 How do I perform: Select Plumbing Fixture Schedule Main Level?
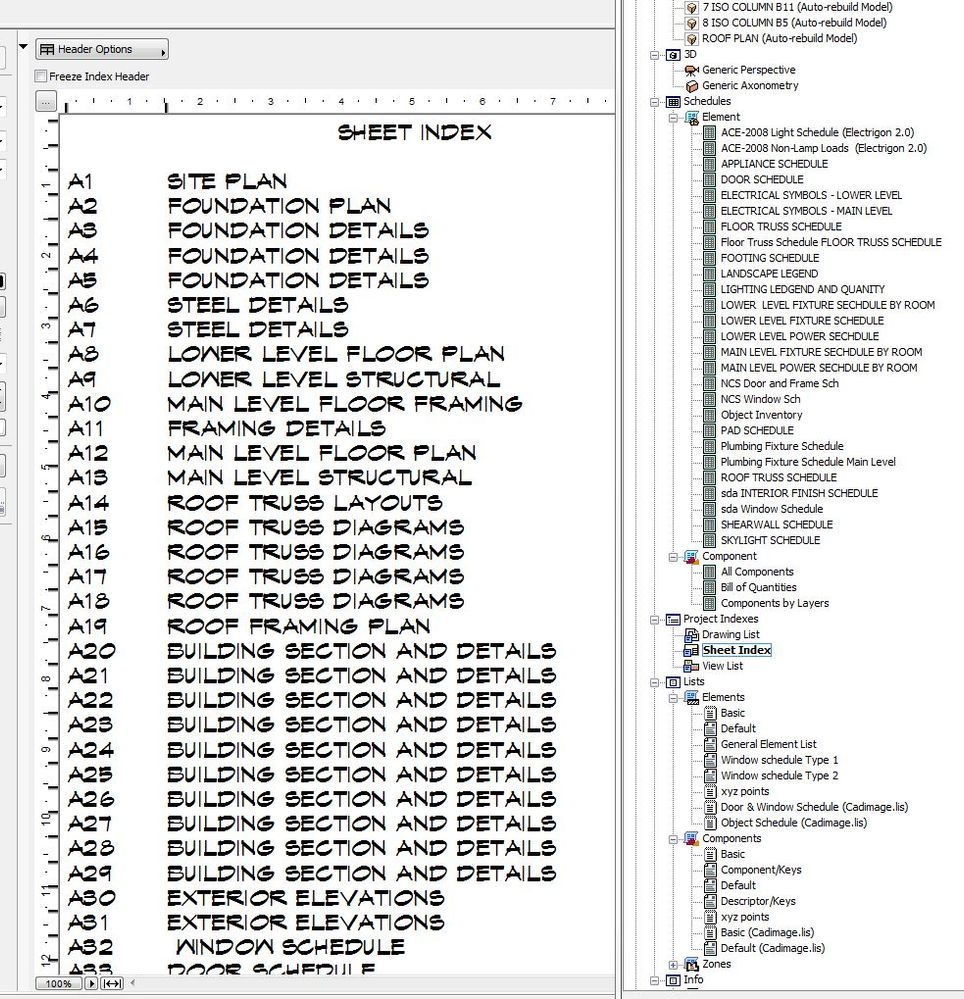click(x=808, y=462)
